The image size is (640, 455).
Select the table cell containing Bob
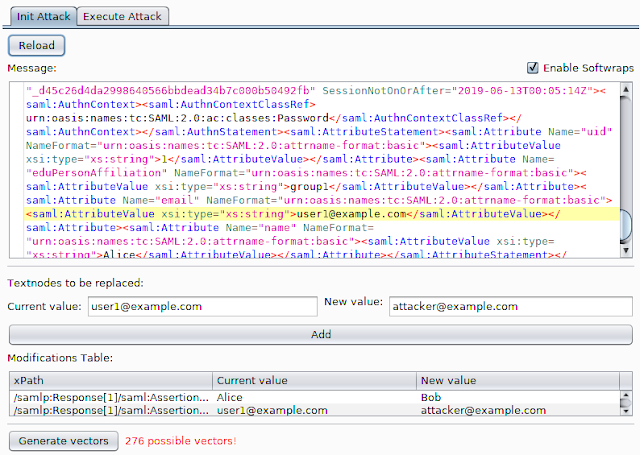518,397
